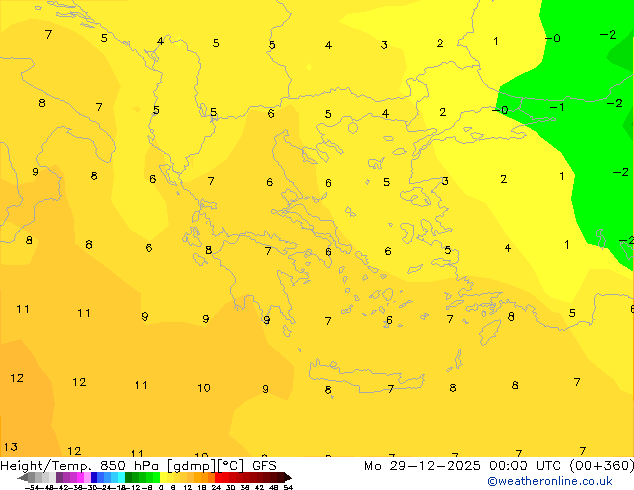The height and width of the screenshot is (490, 634).
Task: Click the '[°C]' unit label in the title
Action: (231, 466)
